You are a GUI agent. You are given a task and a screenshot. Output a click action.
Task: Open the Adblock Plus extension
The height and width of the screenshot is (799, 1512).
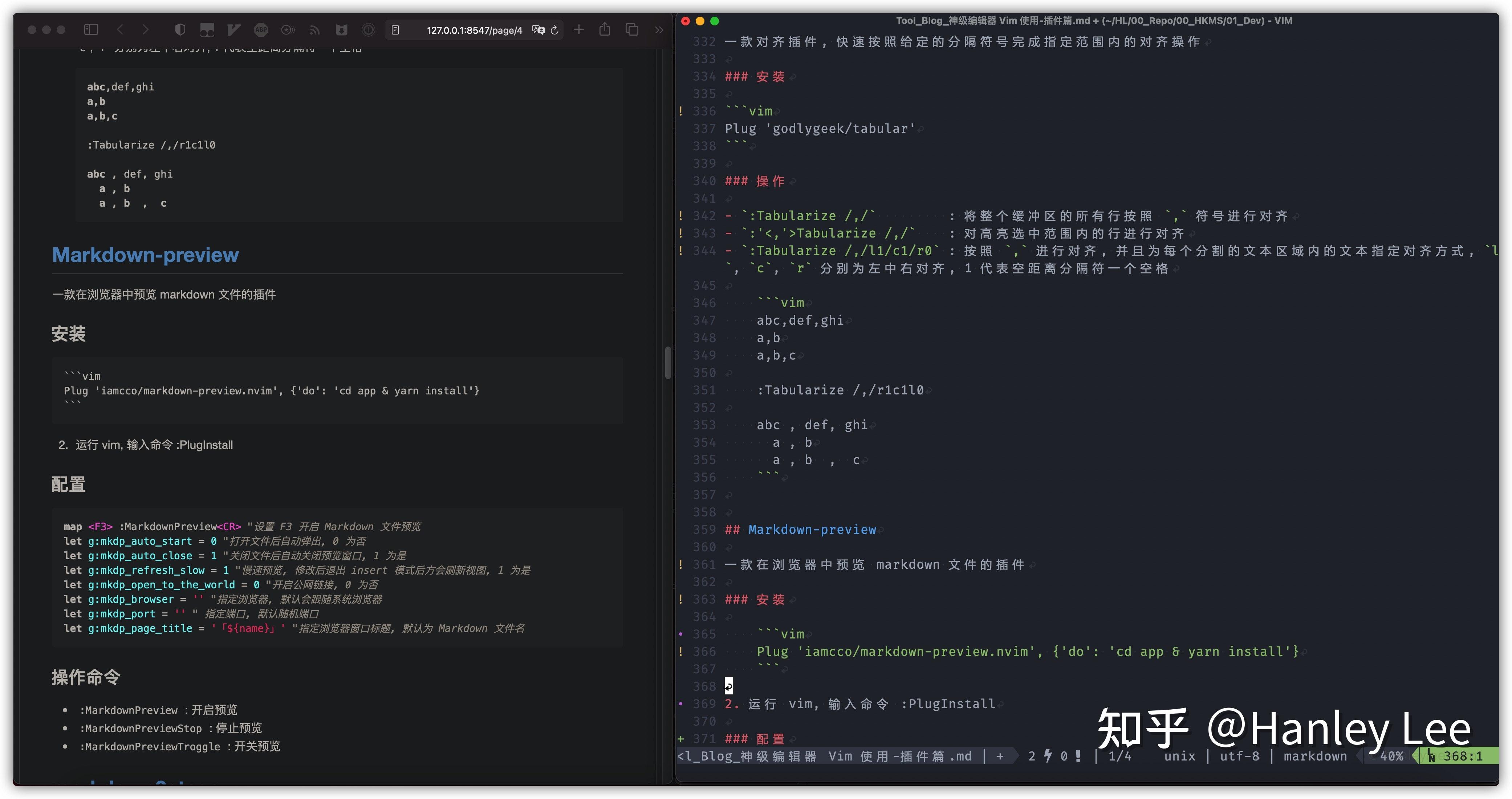(261, 30)
